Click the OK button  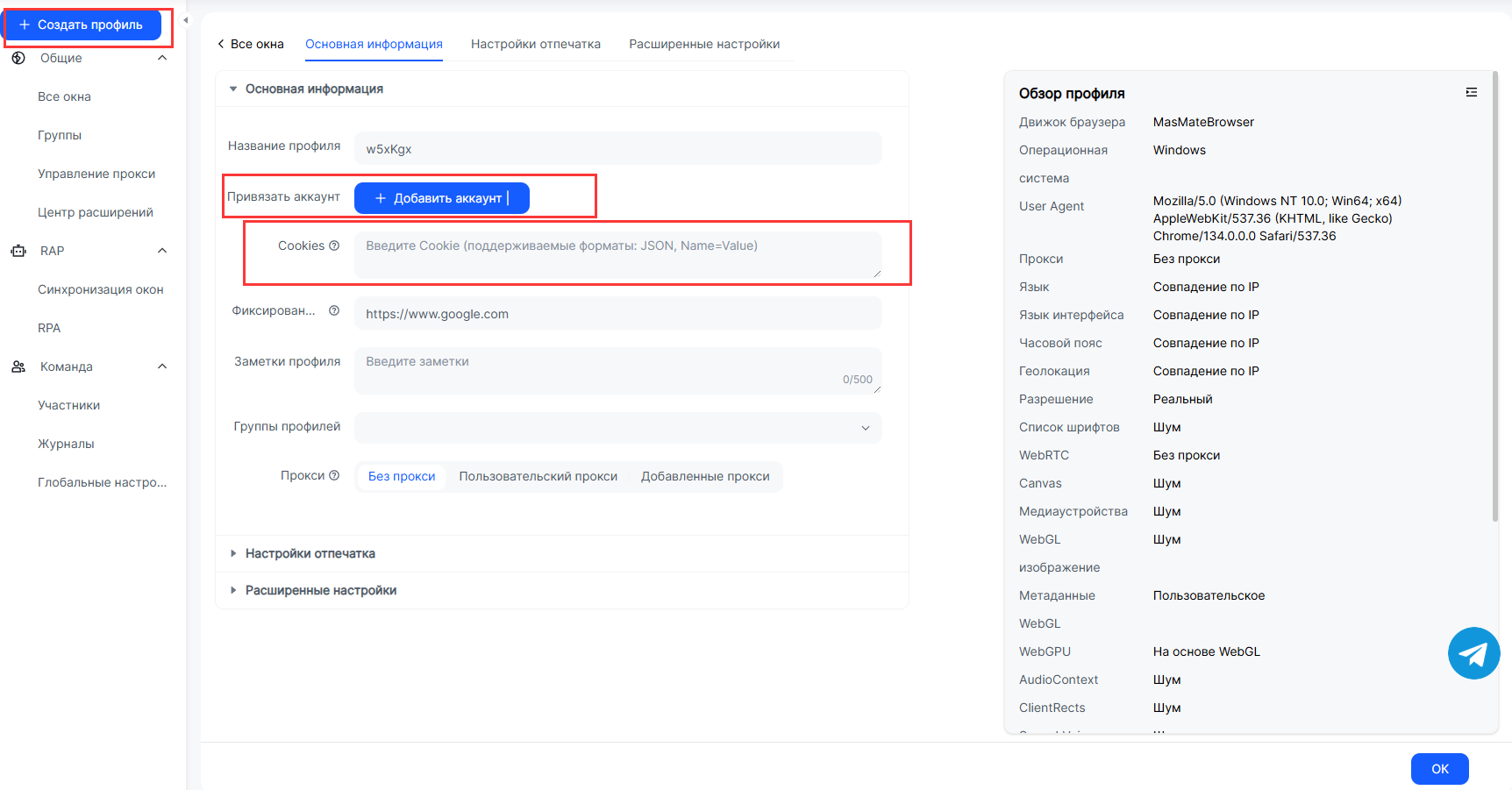tap(1439, 769)
